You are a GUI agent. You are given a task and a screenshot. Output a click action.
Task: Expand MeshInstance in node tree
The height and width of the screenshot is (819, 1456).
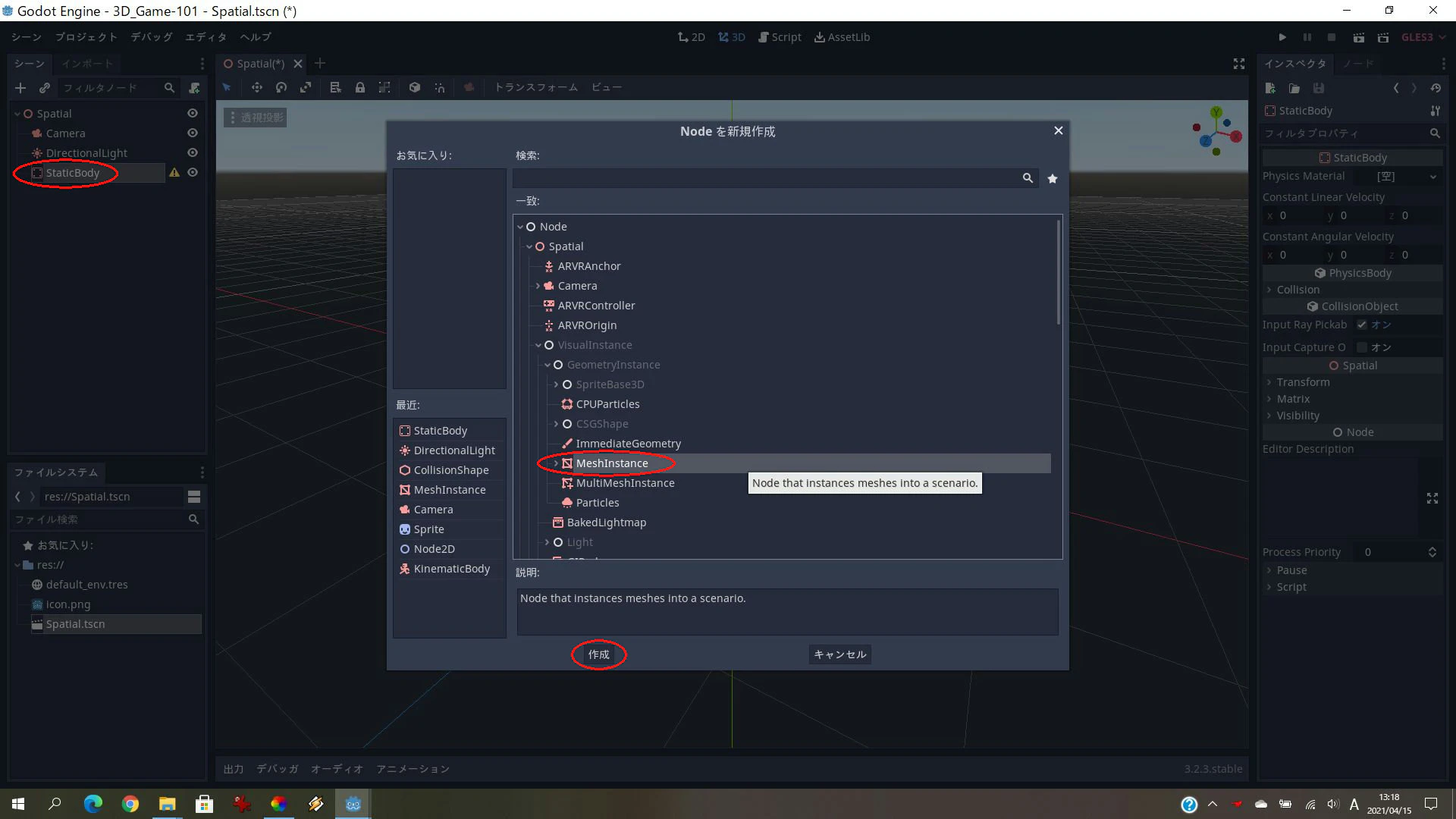click(556, 463)
